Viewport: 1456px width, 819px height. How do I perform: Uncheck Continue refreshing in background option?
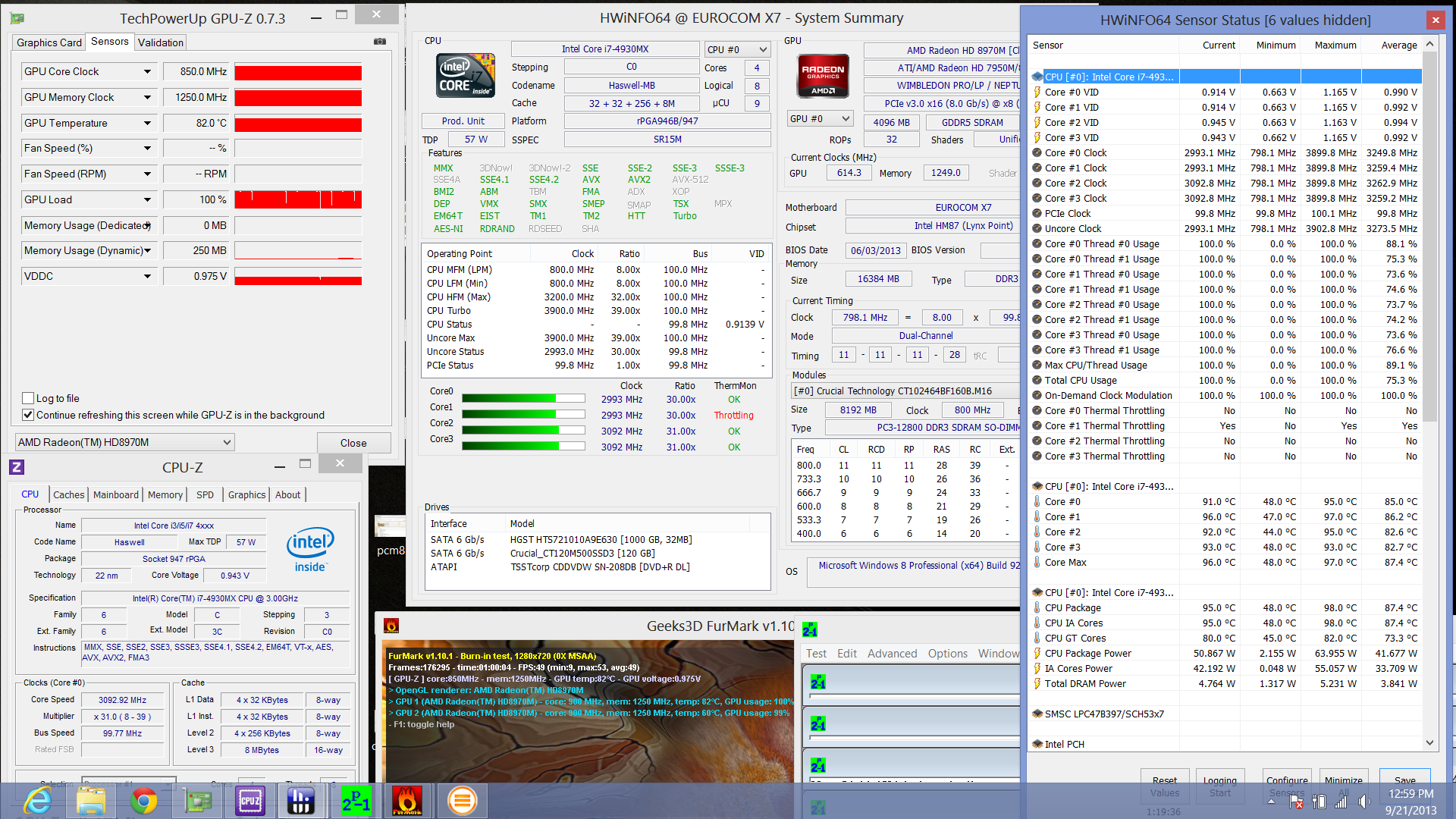point(28,415)
